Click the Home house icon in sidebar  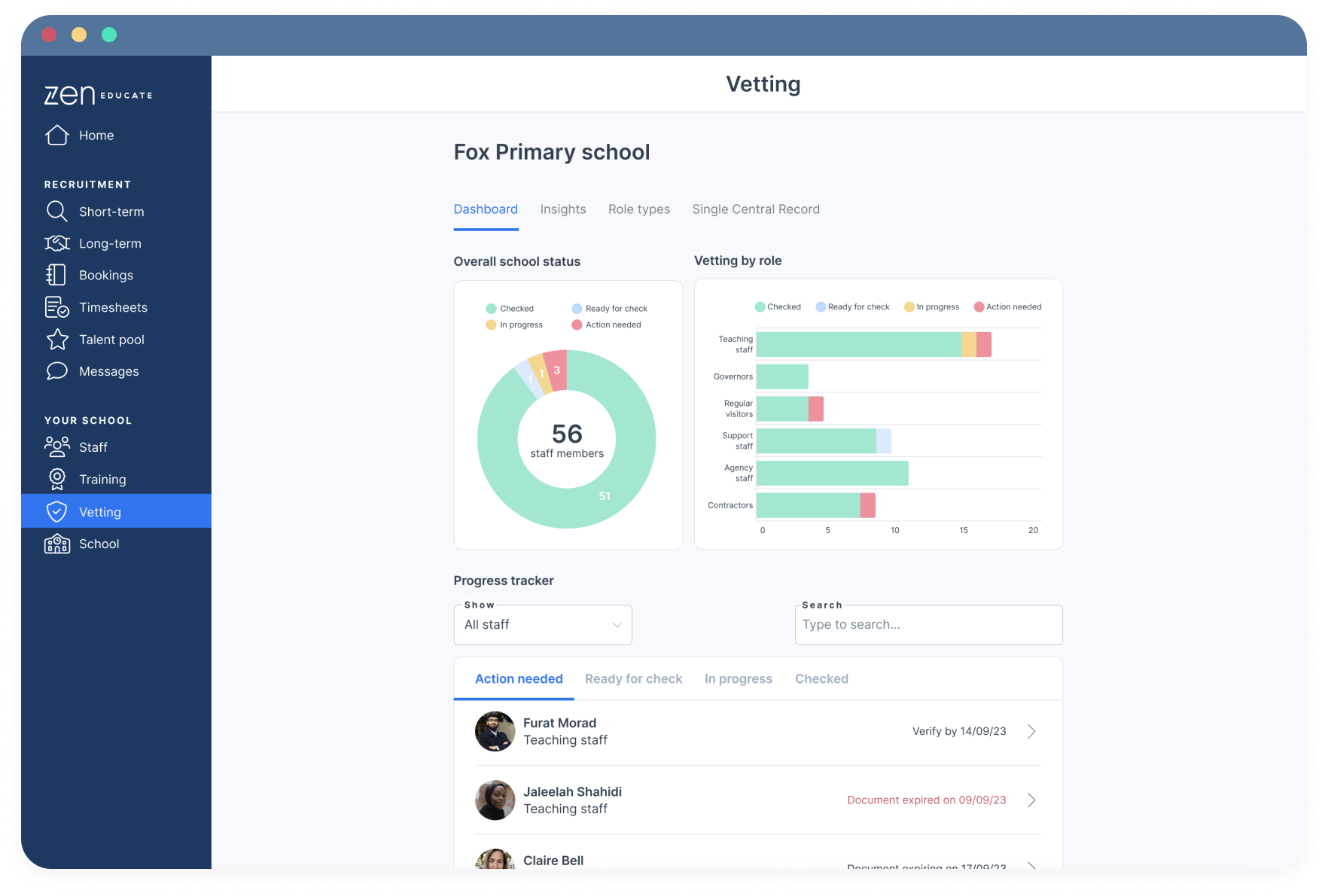[x=57, y=136]
